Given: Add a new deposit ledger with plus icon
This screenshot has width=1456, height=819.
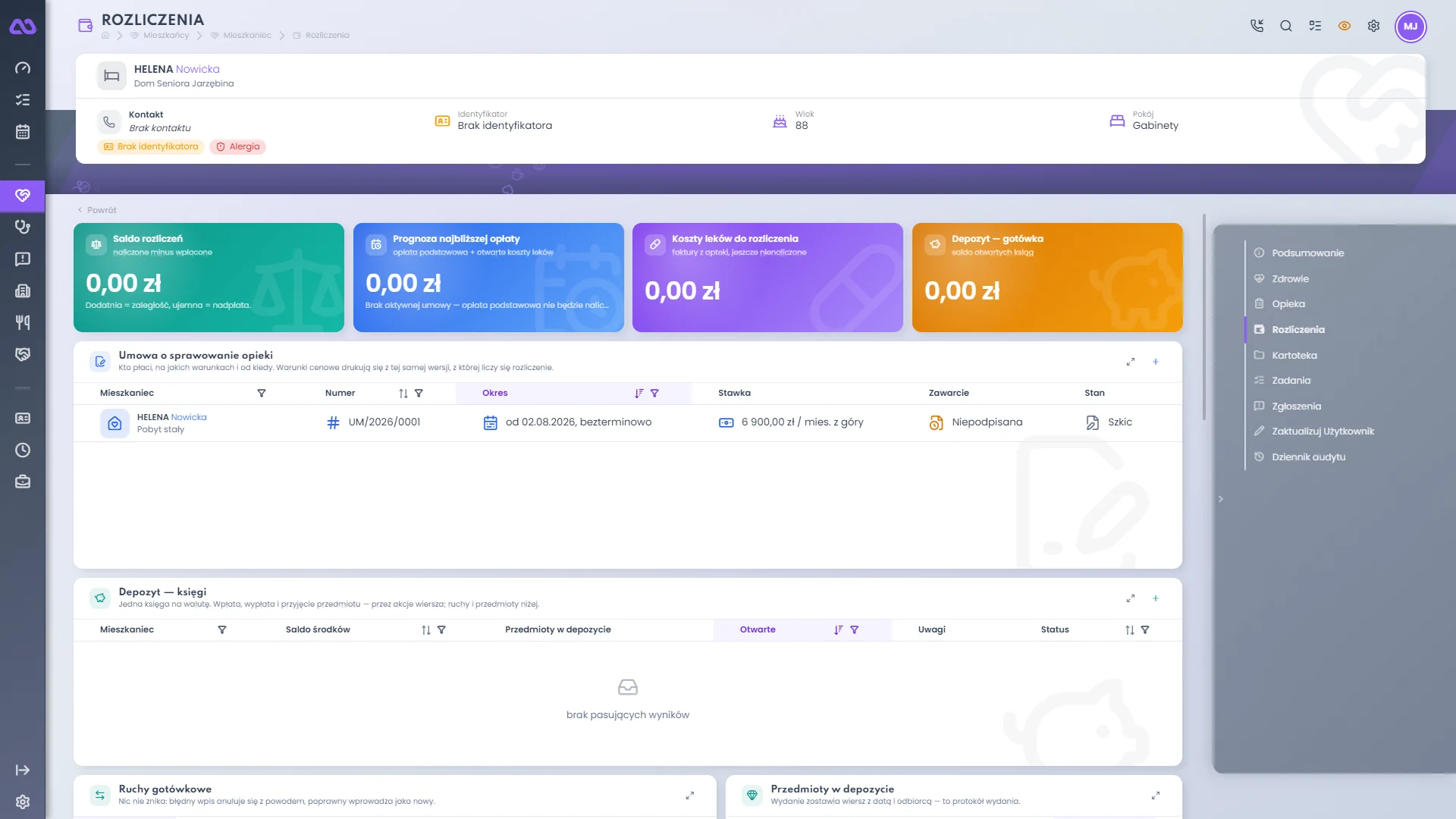Looking at the screenshot, I should click(x=1156, y=598).
